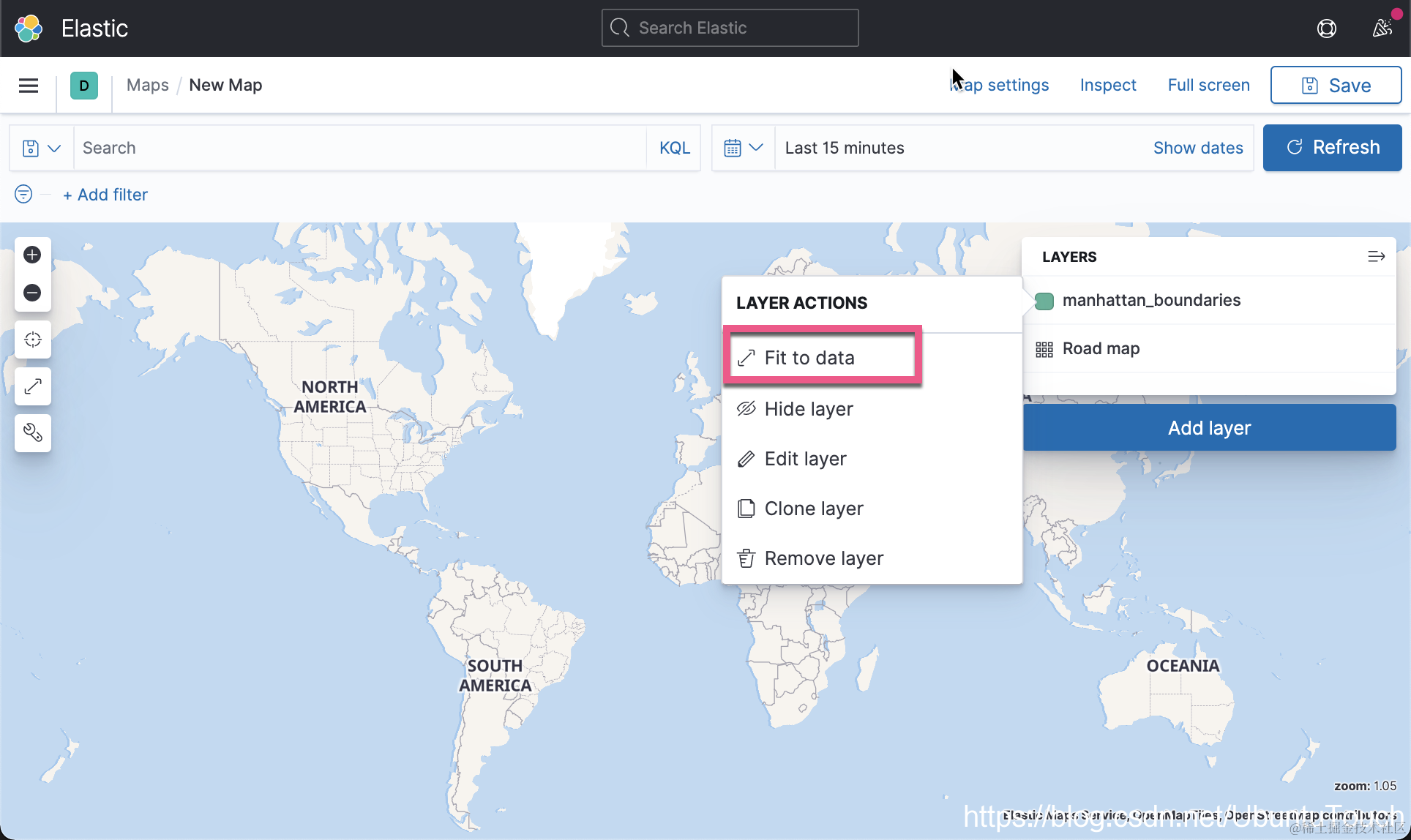Open the D space selector
Screen dimensions: 1411x840
coord(84,86)
